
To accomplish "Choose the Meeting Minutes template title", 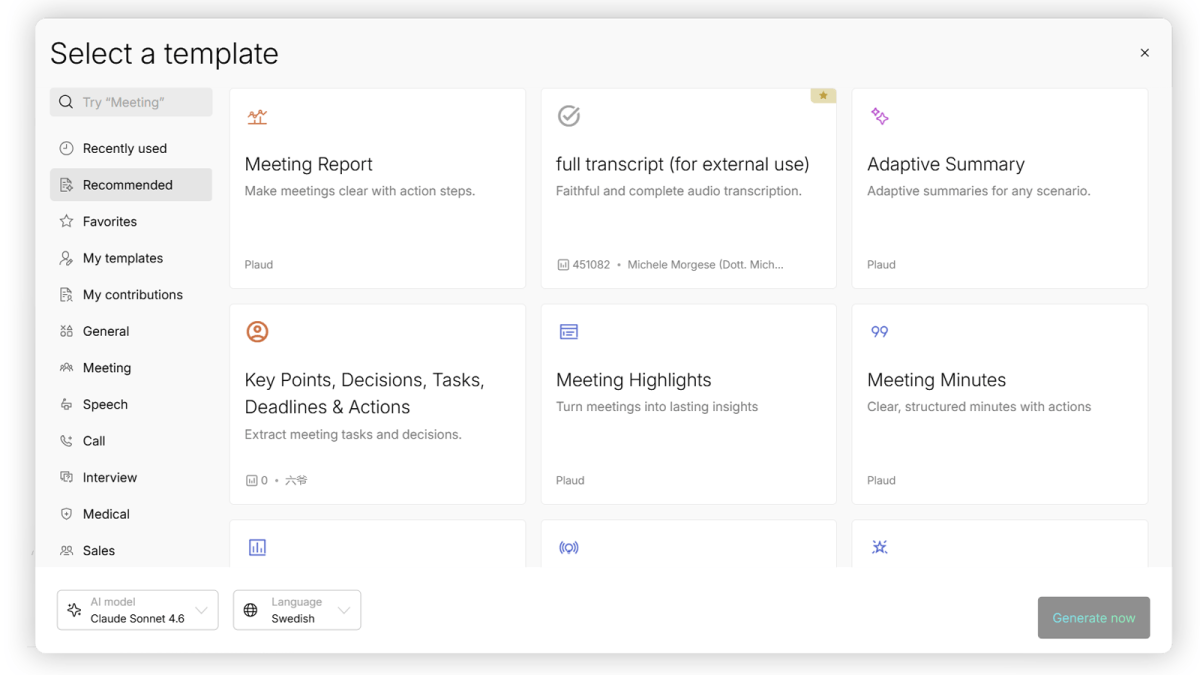I will coord(937,380).
